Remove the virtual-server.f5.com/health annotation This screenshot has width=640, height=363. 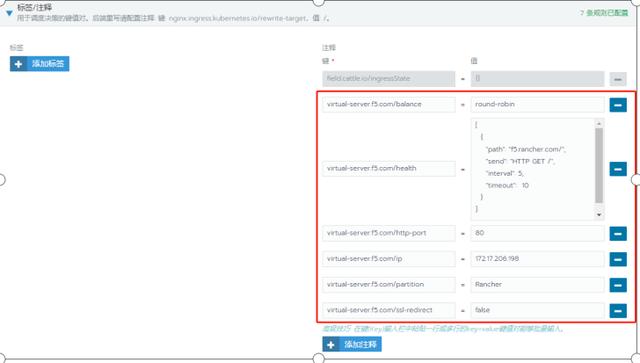[x=618, y=169]
